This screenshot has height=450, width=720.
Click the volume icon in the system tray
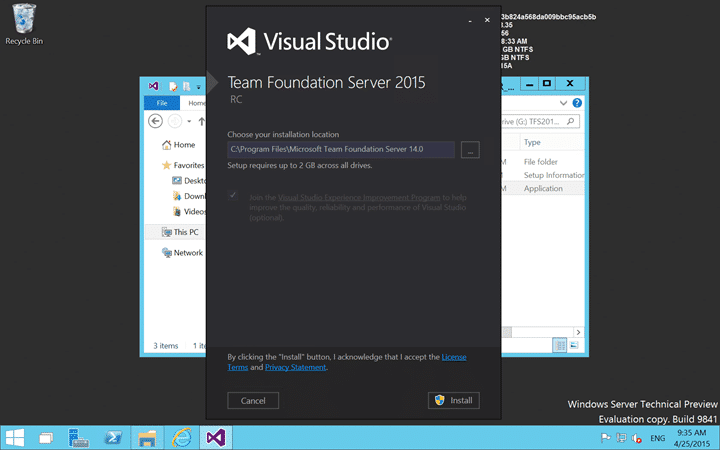(x=636, y=438)
